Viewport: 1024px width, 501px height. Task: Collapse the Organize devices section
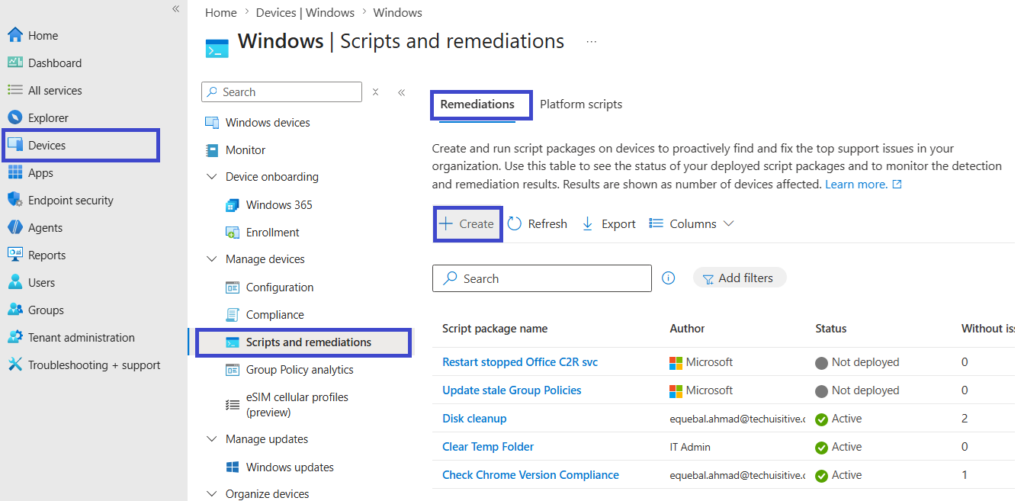[212, 494]
